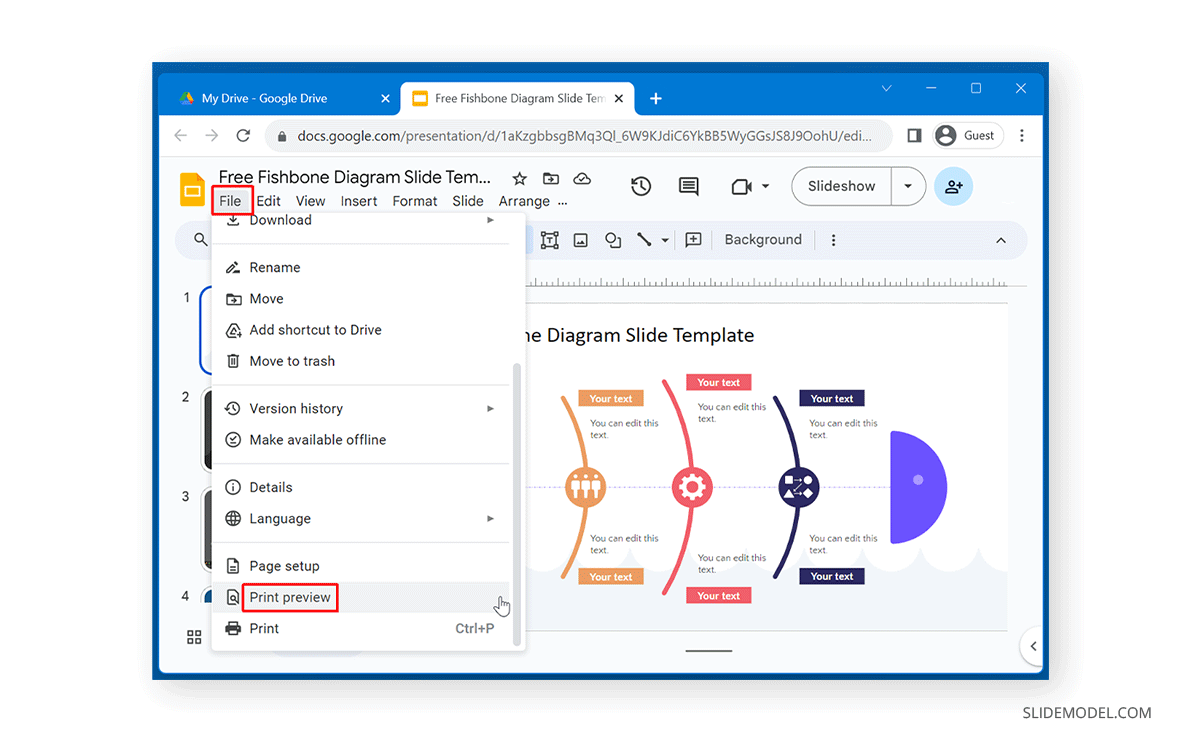The height and width of the screenshot is (743, 1200).
Task: Open the Slideshow dropdown arrow
Action: (907, 186)
